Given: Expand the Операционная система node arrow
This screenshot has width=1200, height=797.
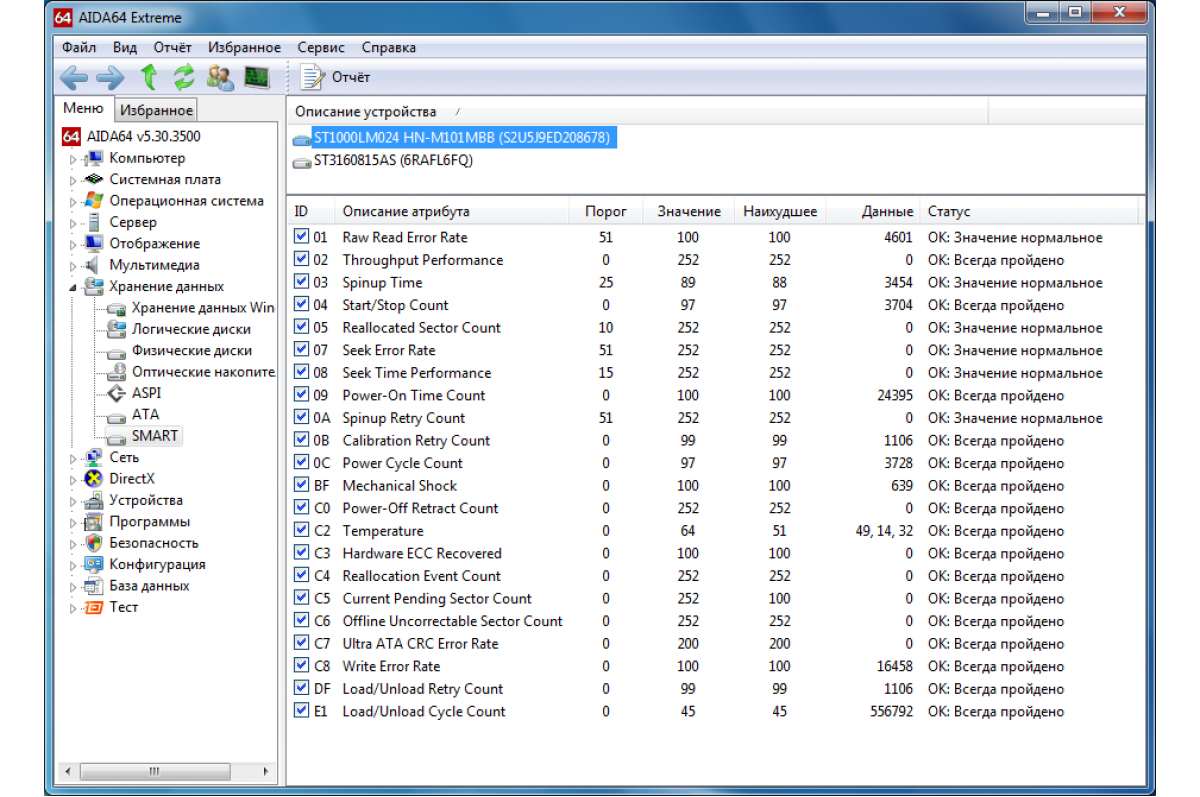Looking at the screenshot, I should [x=72, y=202].
